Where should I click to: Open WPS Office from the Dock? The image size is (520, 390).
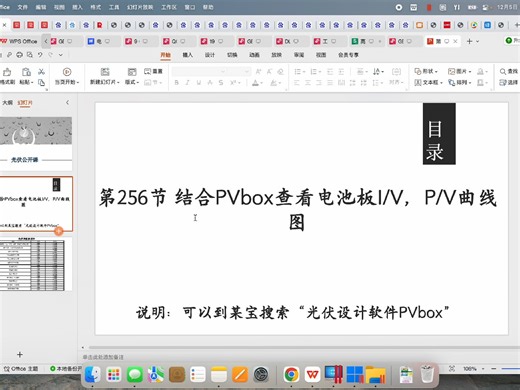[312, 374]
